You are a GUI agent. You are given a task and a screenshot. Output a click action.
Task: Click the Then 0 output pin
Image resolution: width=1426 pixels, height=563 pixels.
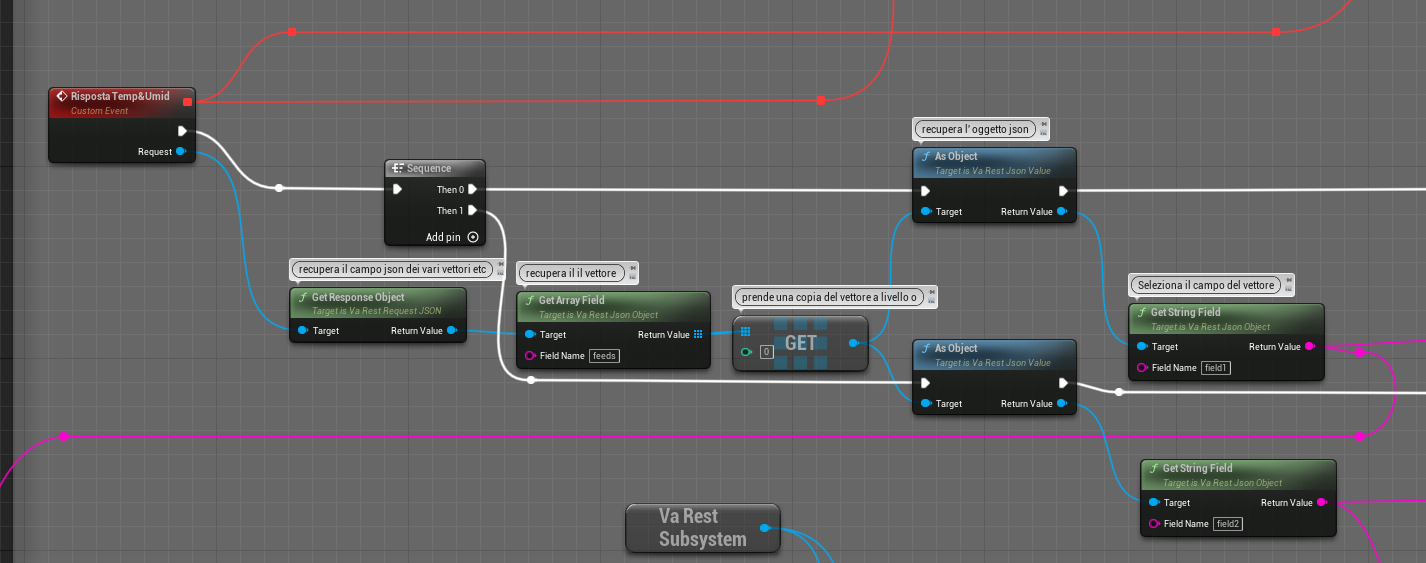point(473,189)
